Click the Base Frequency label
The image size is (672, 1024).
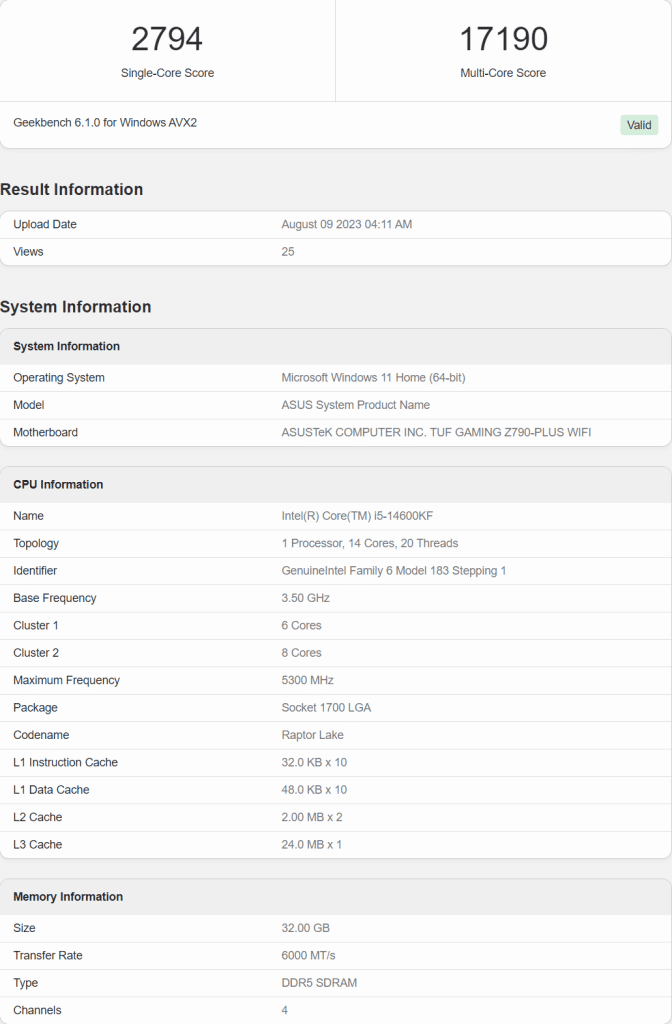pyautogui.click(x=55, y=598)
